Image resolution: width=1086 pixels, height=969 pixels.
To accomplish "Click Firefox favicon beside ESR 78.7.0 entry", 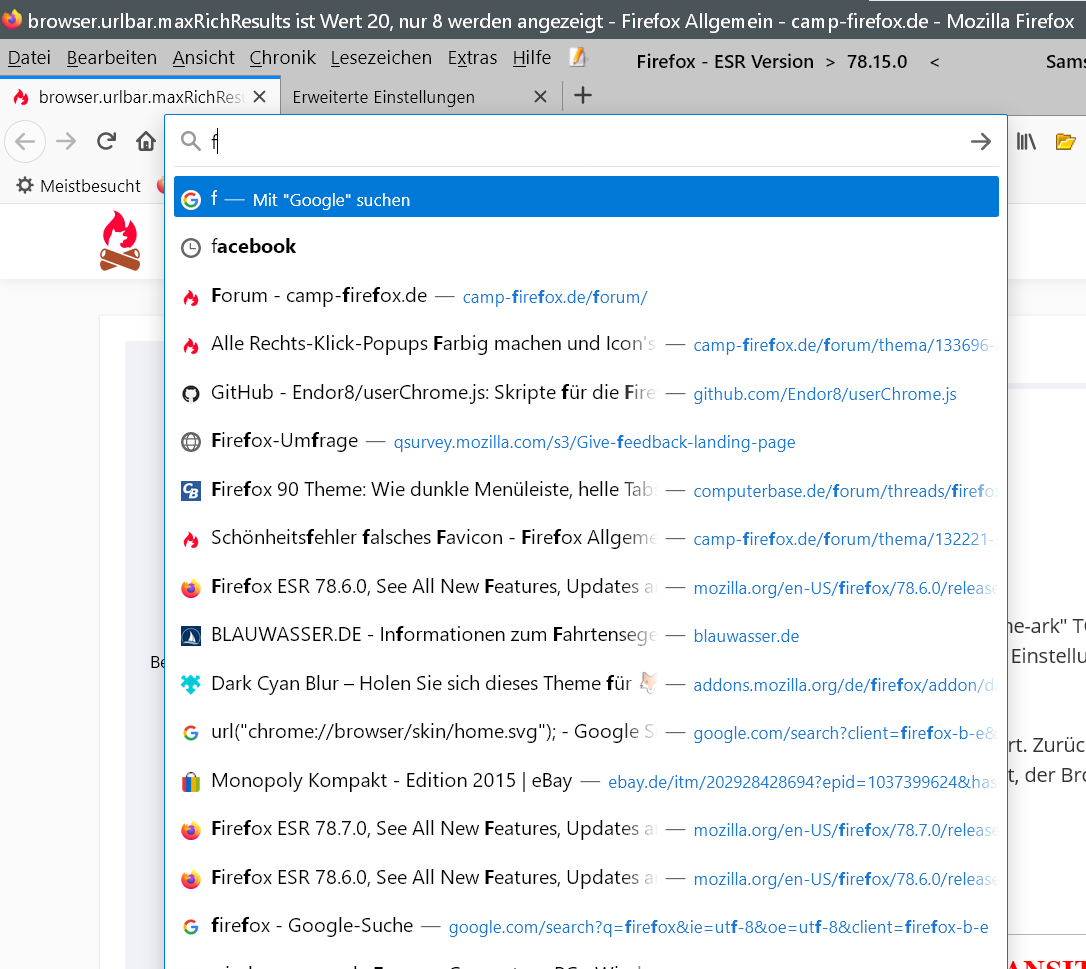I will (x=190, y=830).
